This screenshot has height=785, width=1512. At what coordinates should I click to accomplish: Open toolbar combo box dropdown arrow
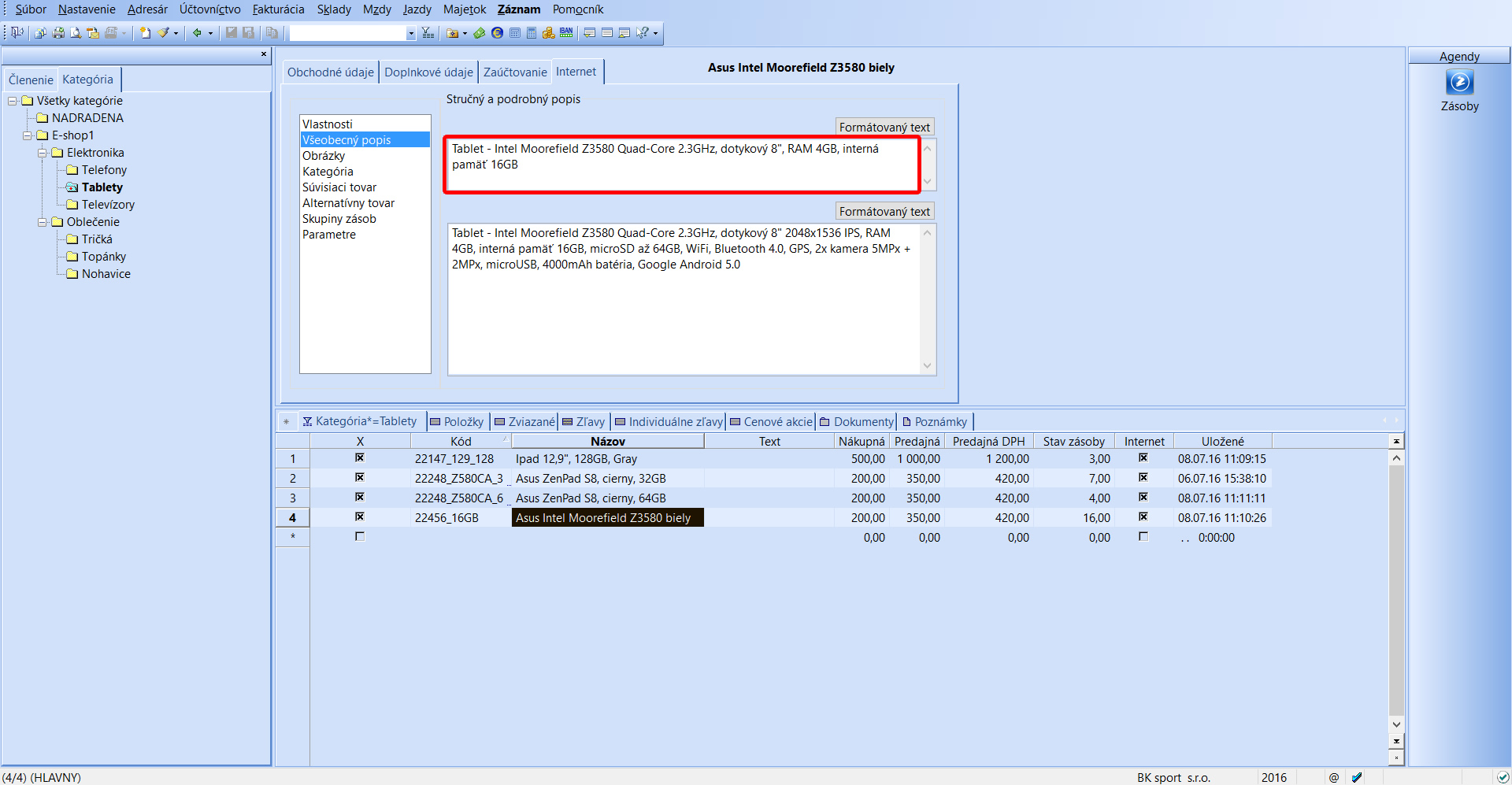pos(411,33)
